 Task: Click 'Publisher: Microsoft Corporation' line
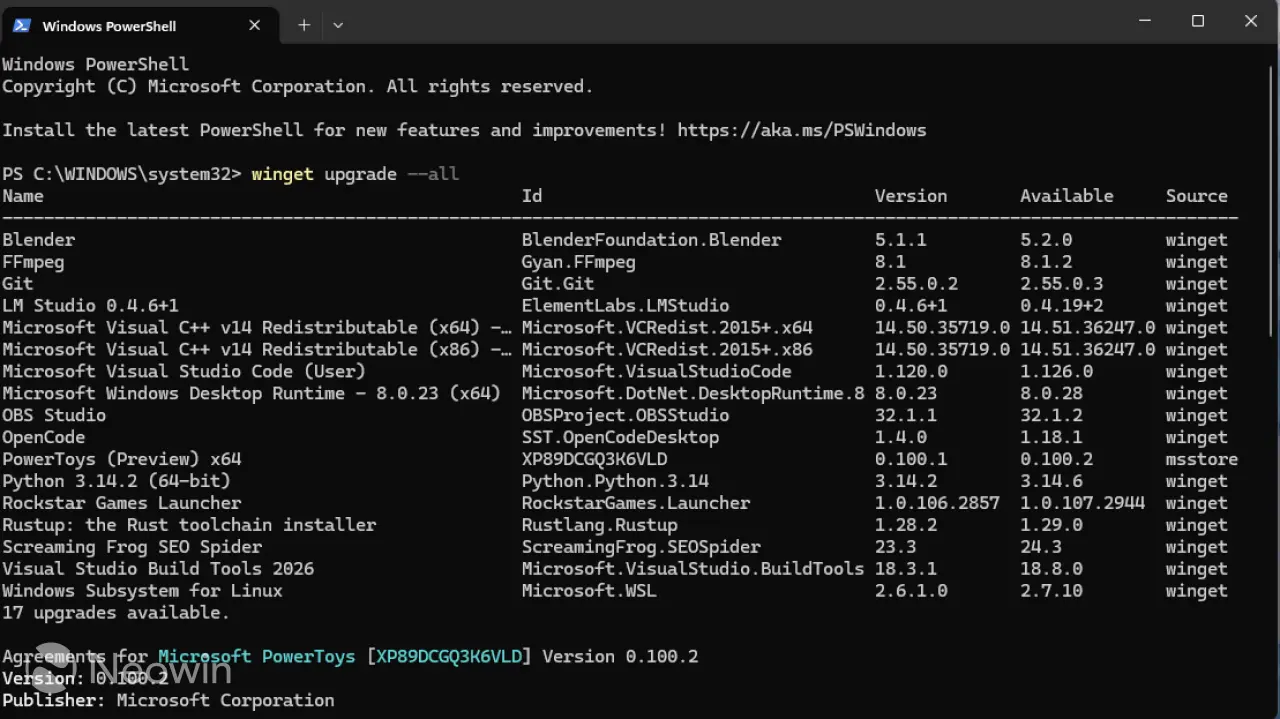(168, 701)
